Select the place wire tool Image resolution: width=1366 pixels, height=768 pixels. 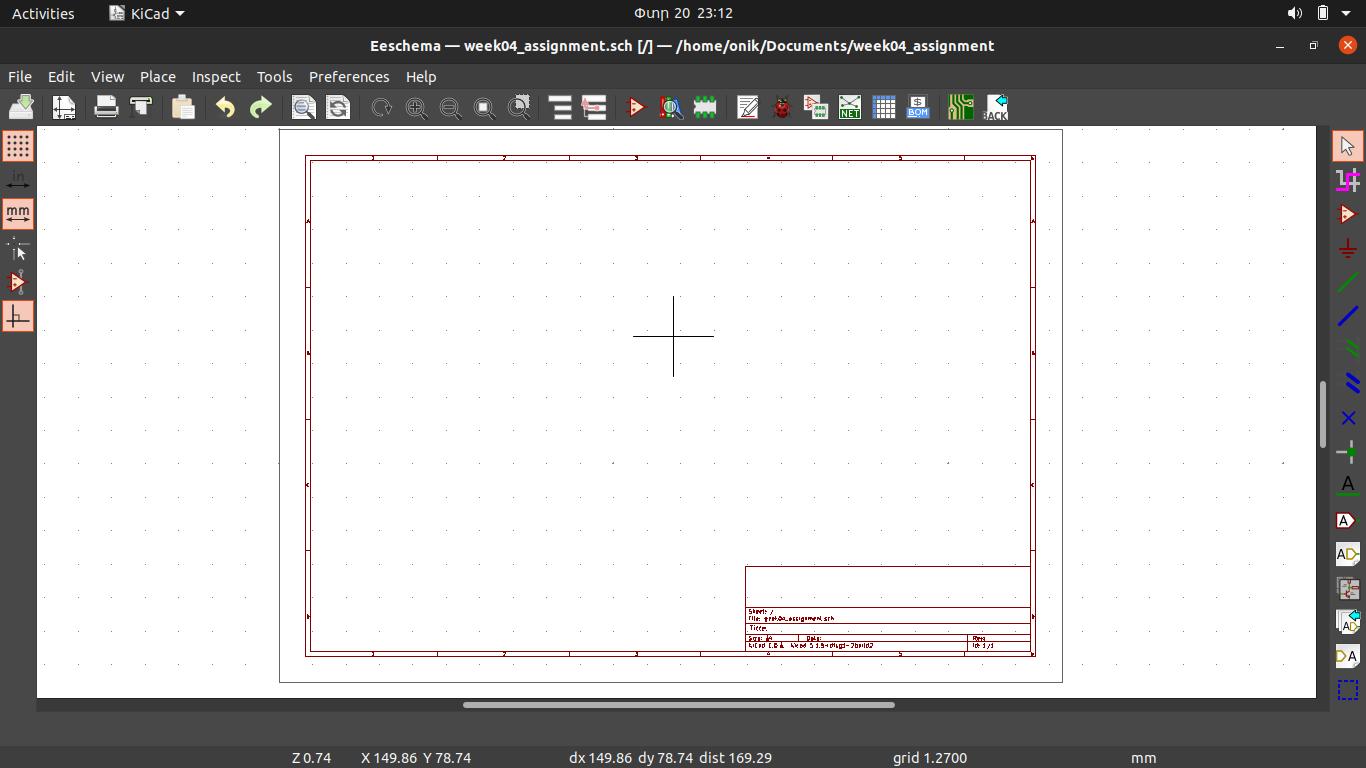coord(1348,282)
